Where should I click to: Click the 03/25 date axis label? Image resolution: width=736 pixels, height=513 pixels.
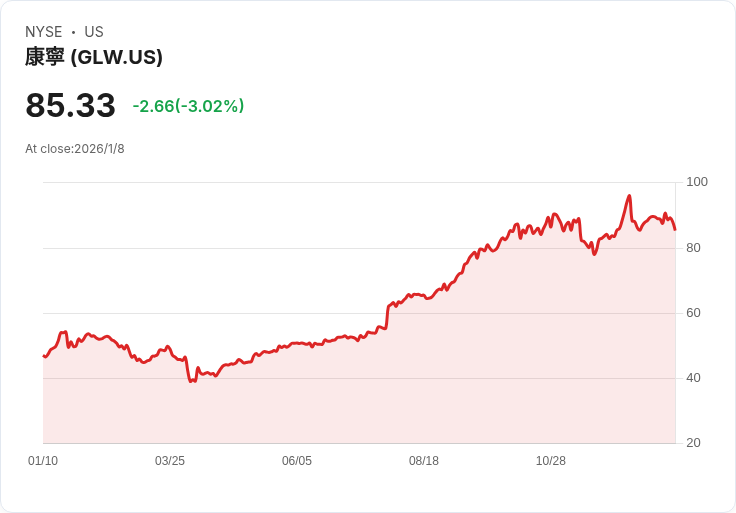click(x=170, y=461)
